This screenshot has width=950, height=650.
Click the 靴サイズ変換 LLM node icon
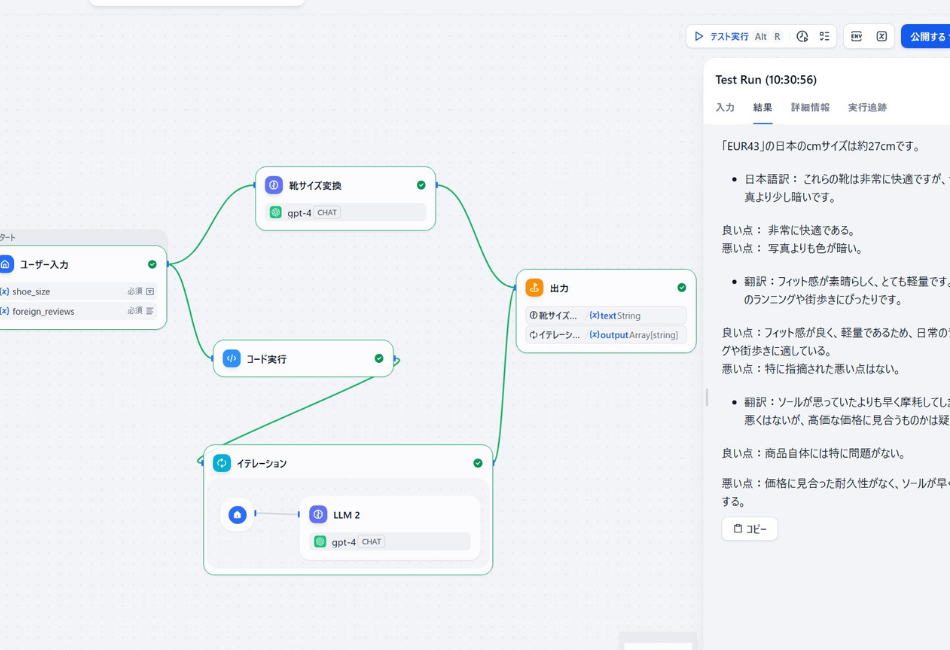tap(274, 184)
